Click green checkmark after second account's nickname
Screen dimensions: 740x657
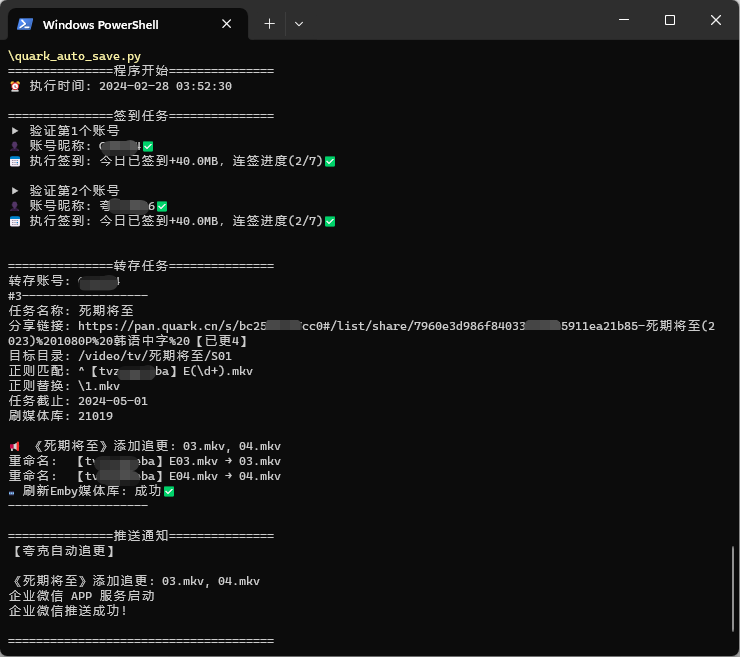coord(162,206)
